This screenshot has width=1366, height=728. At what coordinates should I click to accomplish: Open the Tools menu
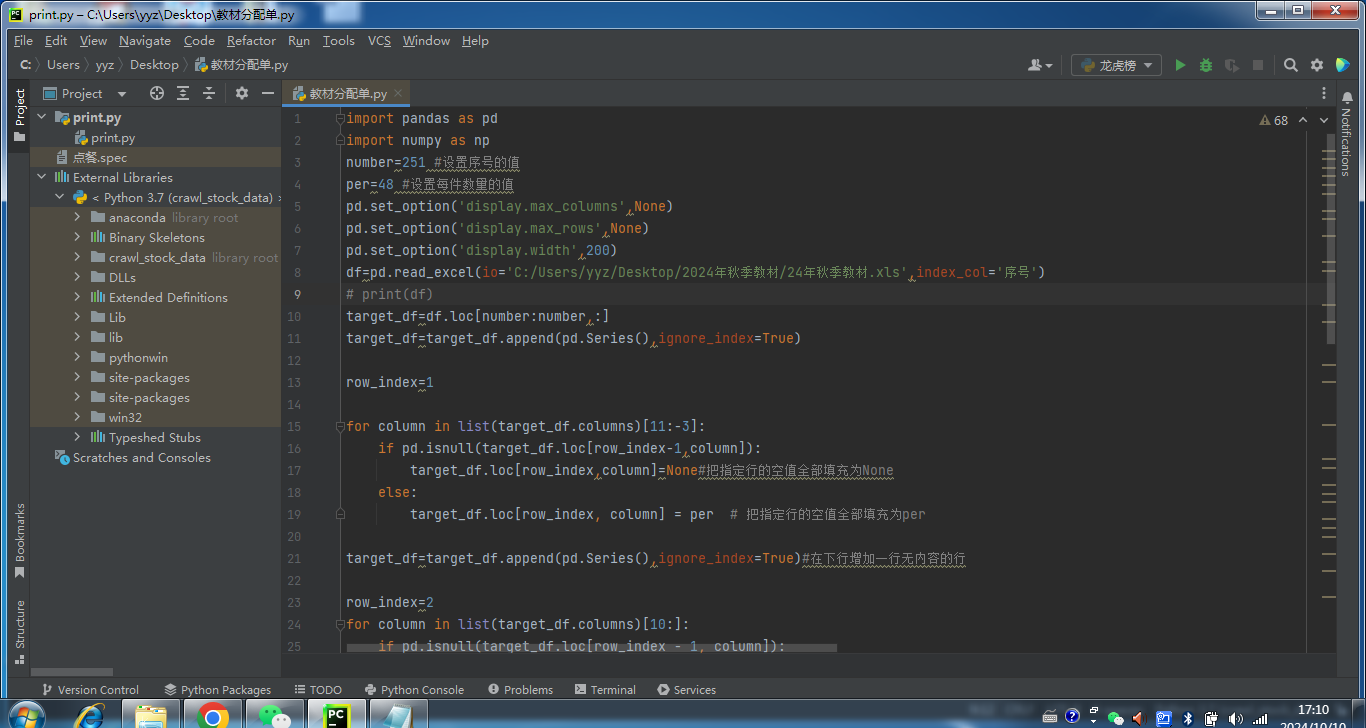338,41
